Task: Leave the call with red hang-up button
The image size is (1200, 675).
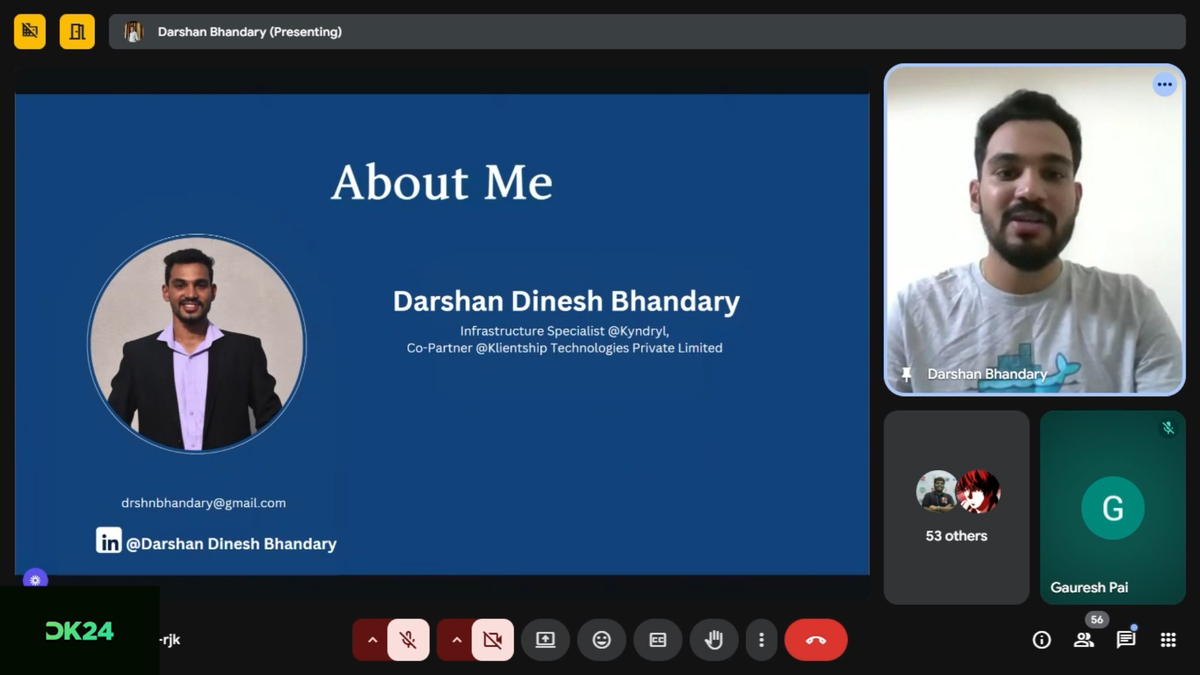Action: [815, 640]
